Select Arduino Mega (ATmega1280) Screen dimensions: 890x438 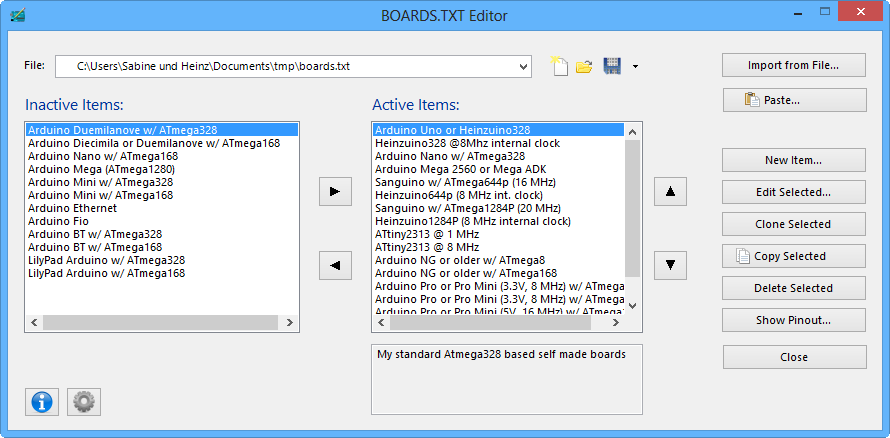point(162,169)
